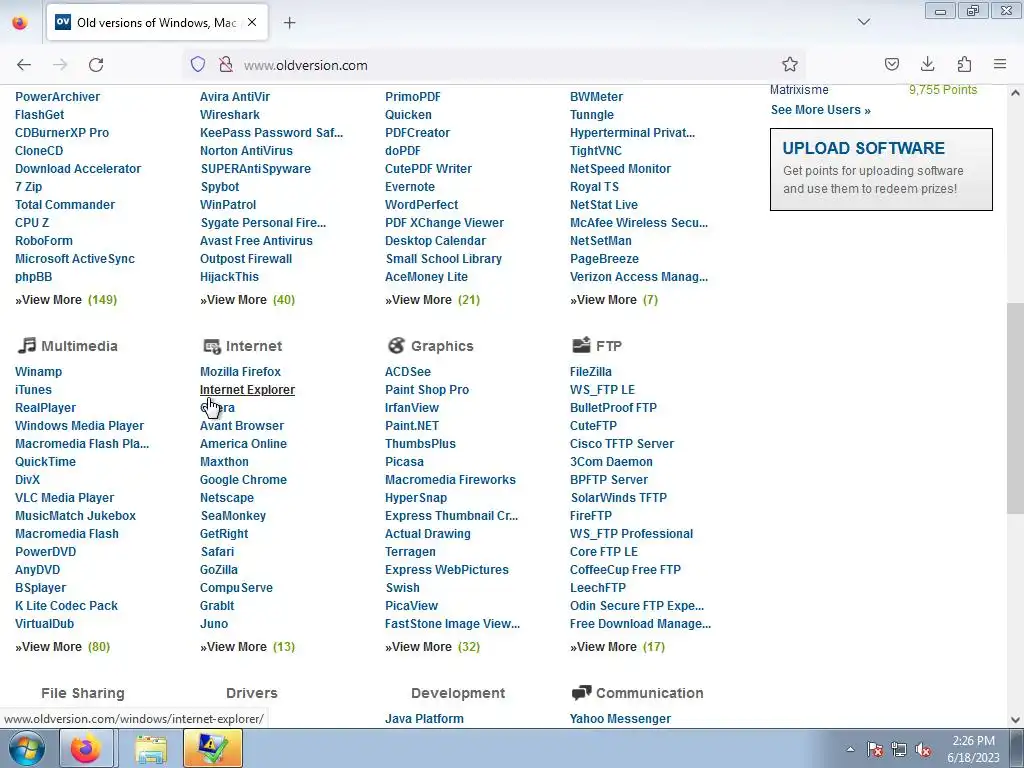1024x768 pixels.
Task: Open View More (32) under Graphics
Action: [x=432, y=647]
